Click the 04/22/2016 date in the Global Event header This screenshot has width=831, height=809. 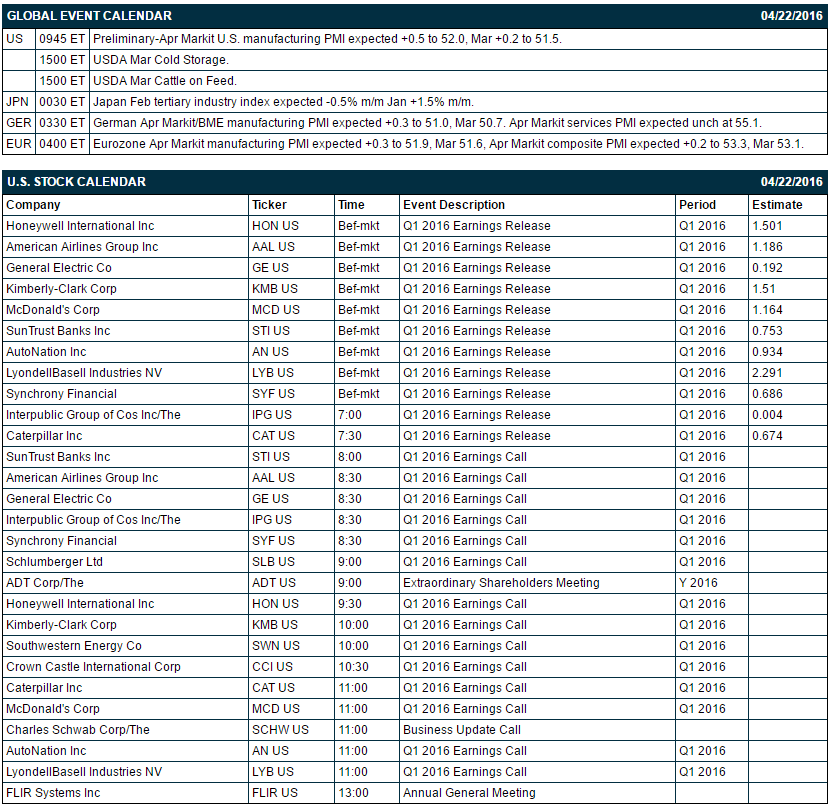click(791, 16)
